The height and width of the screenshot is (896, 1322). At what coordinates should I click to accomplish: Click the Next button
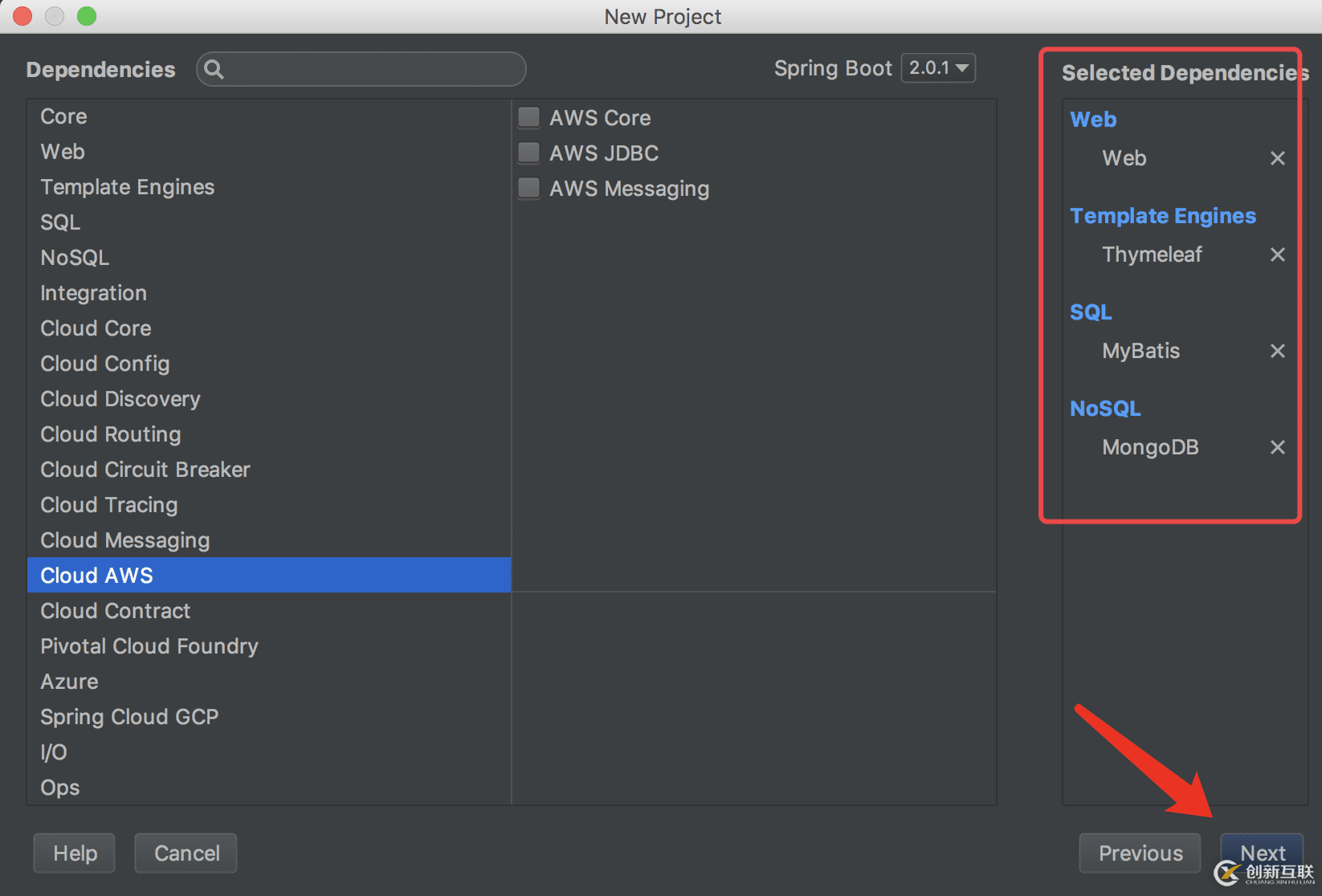1262,853
